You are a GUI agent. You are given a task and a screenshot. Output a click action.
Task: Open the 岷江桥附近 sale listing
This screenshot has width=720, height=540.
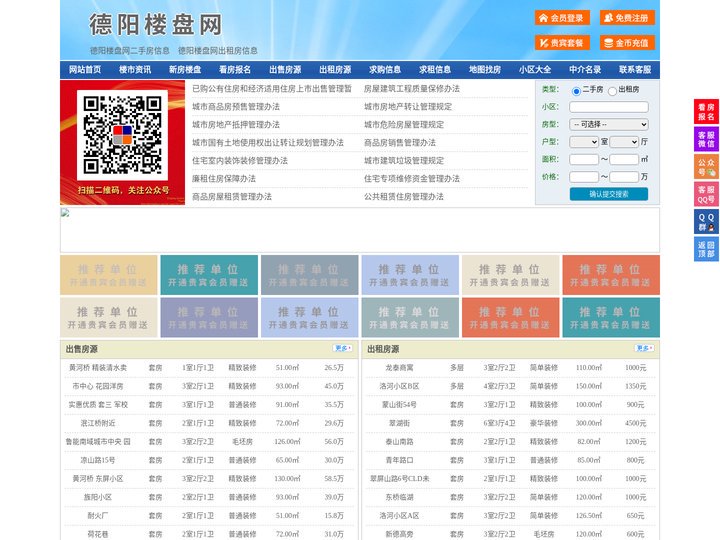98,423
